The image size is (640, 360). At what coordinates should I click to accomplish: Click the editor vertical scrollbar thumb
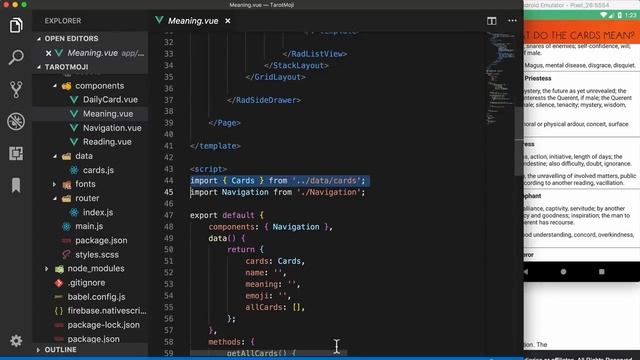pos(519,141)
